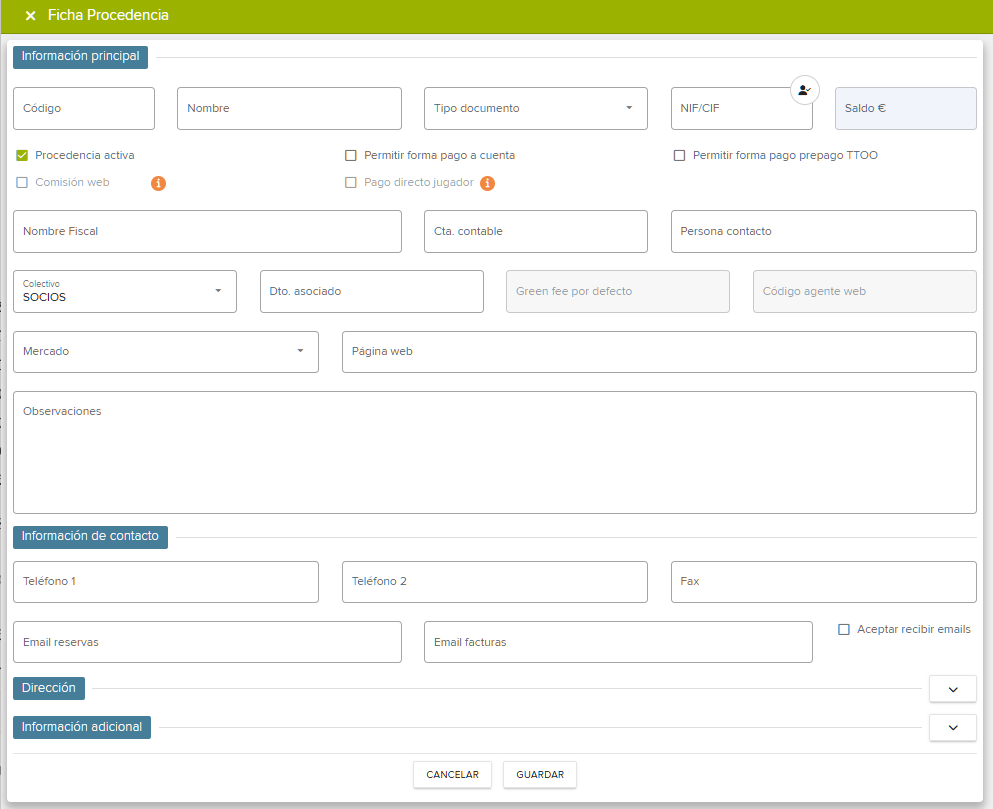Viewport: 993px width, 809px height.
Task: Open the Tipo documento dropdown
Action: (536, 108)
